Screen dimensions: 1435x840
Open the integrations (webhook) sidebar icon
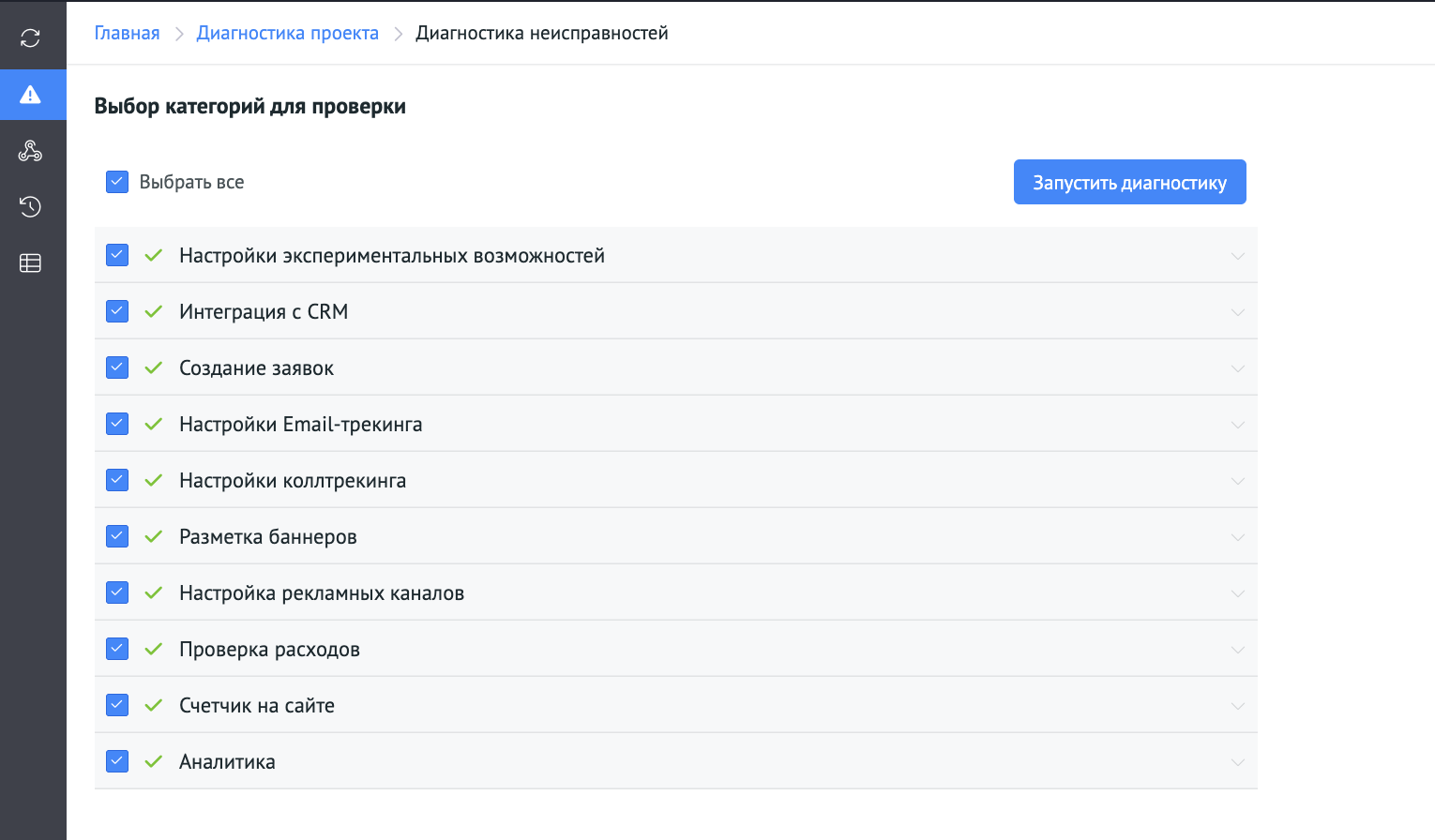point(30,150)
